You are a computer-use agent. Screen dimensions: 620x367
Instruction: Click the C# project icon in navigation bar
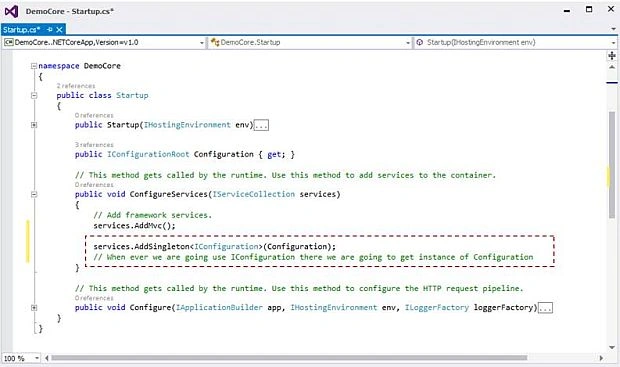8,42
